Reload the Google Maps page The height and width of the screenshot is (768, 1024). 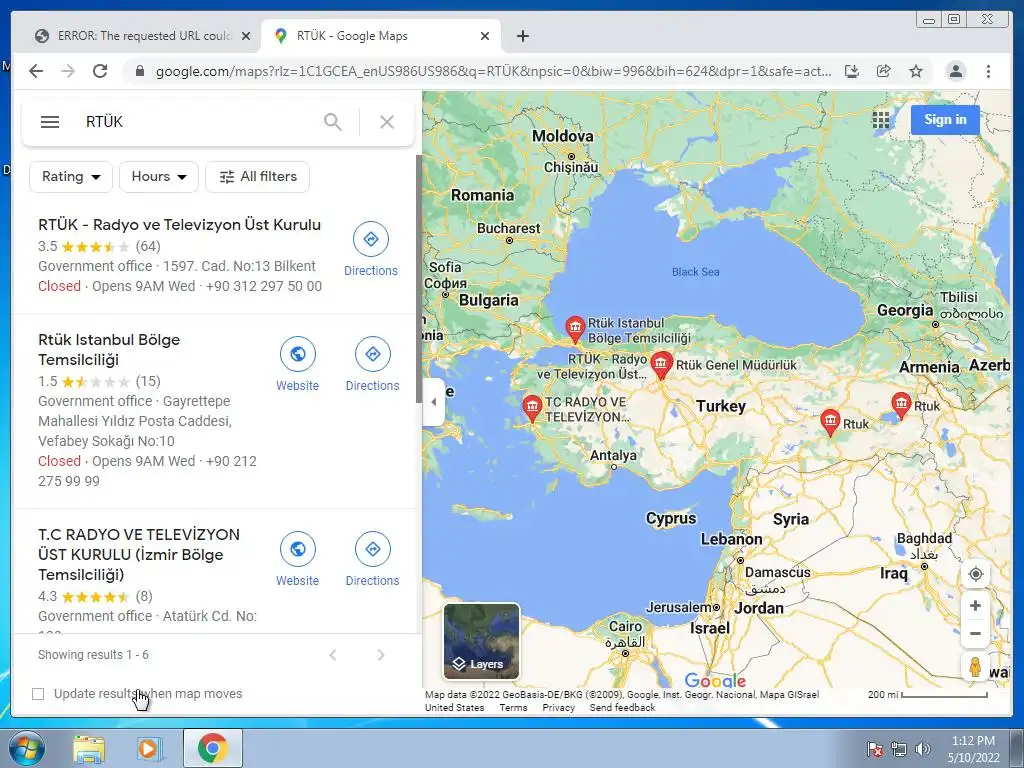100,71
